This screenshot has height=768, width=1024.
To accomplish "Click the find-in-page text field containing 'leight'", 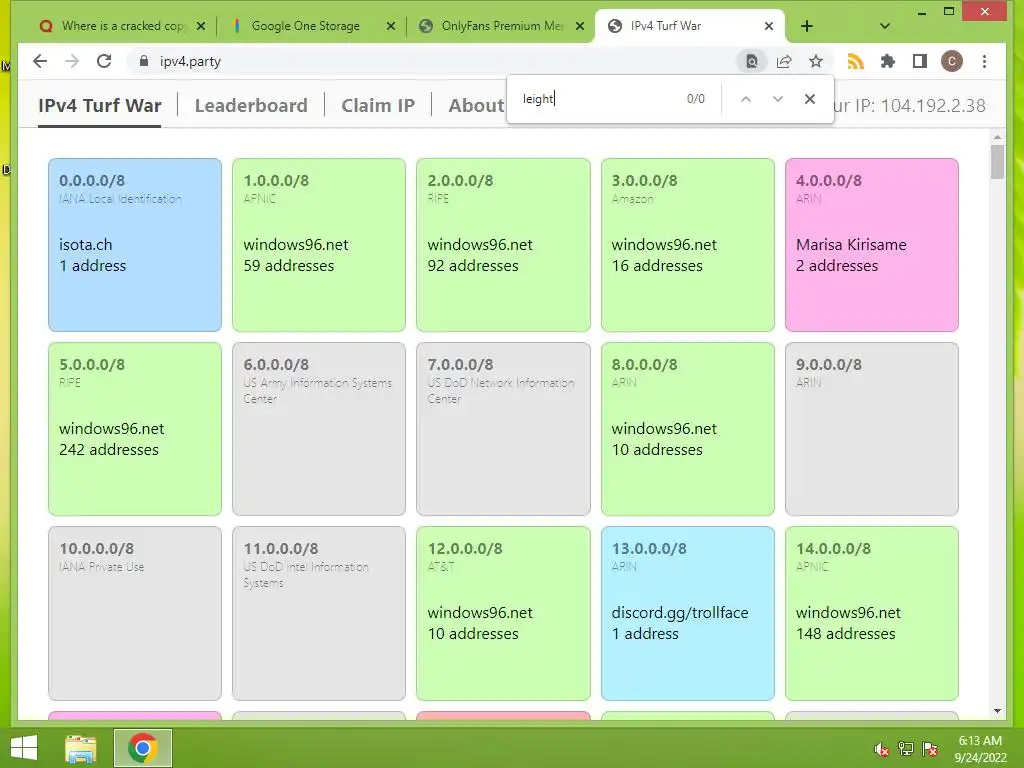I will 598,99.
